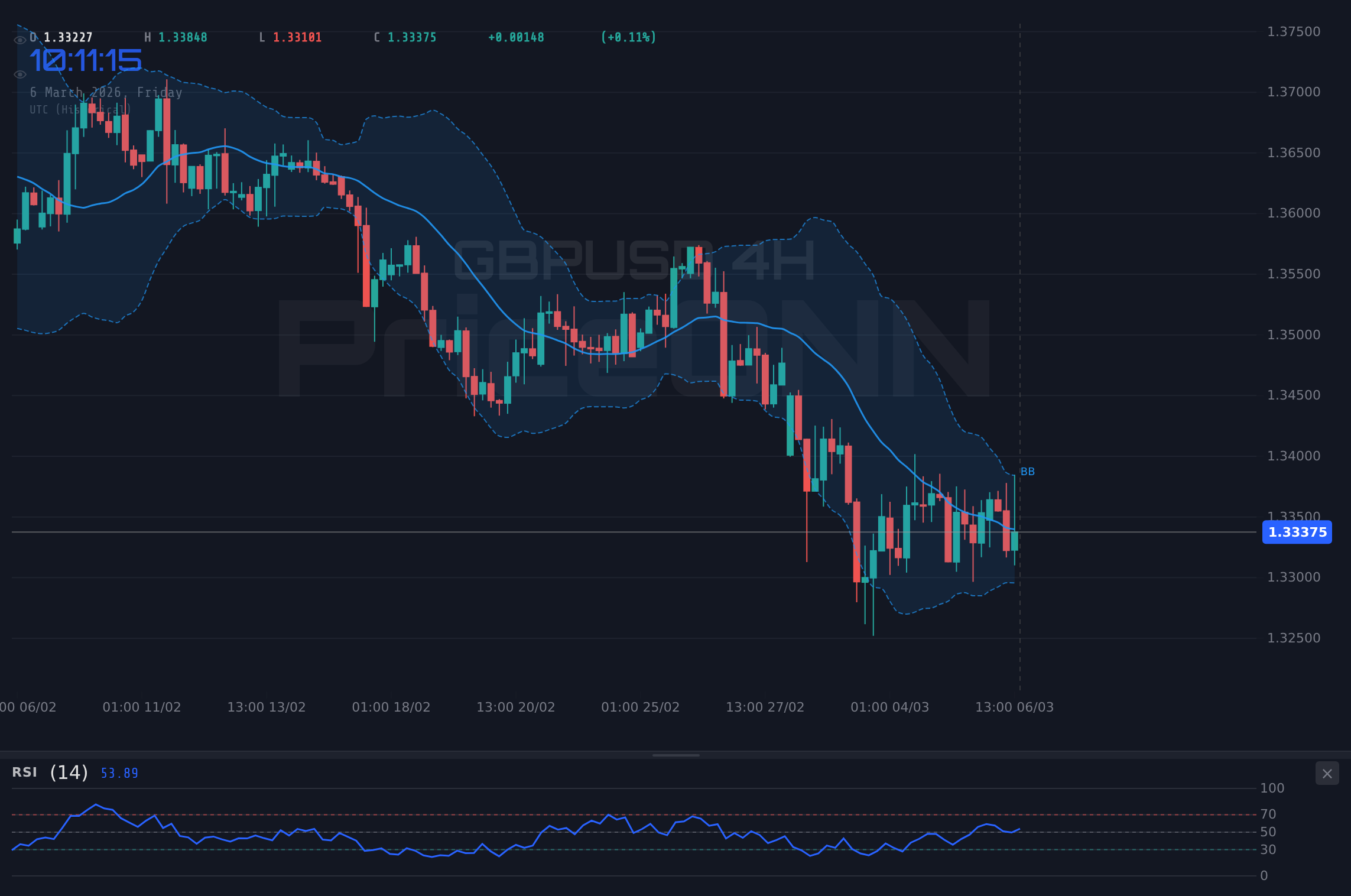Image resolution: width=1351 pixels, height=896 pixels.
Task: Click the 1.37500 price axis label
Action: click(1294, 31)
